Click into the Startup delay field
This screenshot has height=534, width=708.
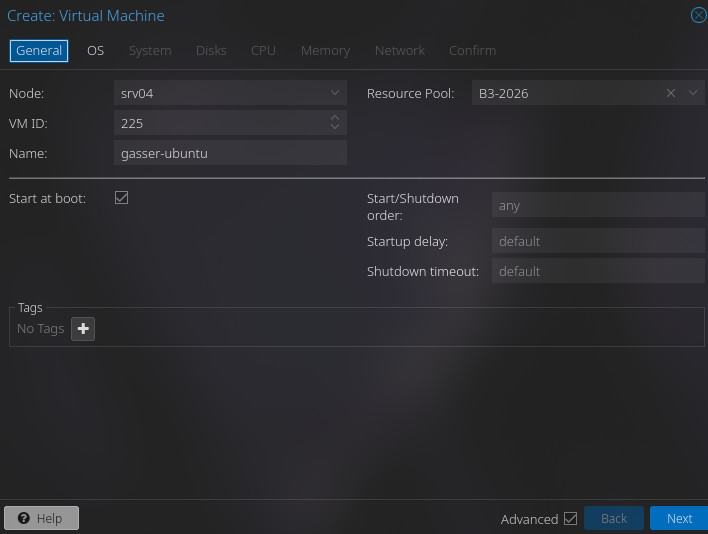coord(598,241)
